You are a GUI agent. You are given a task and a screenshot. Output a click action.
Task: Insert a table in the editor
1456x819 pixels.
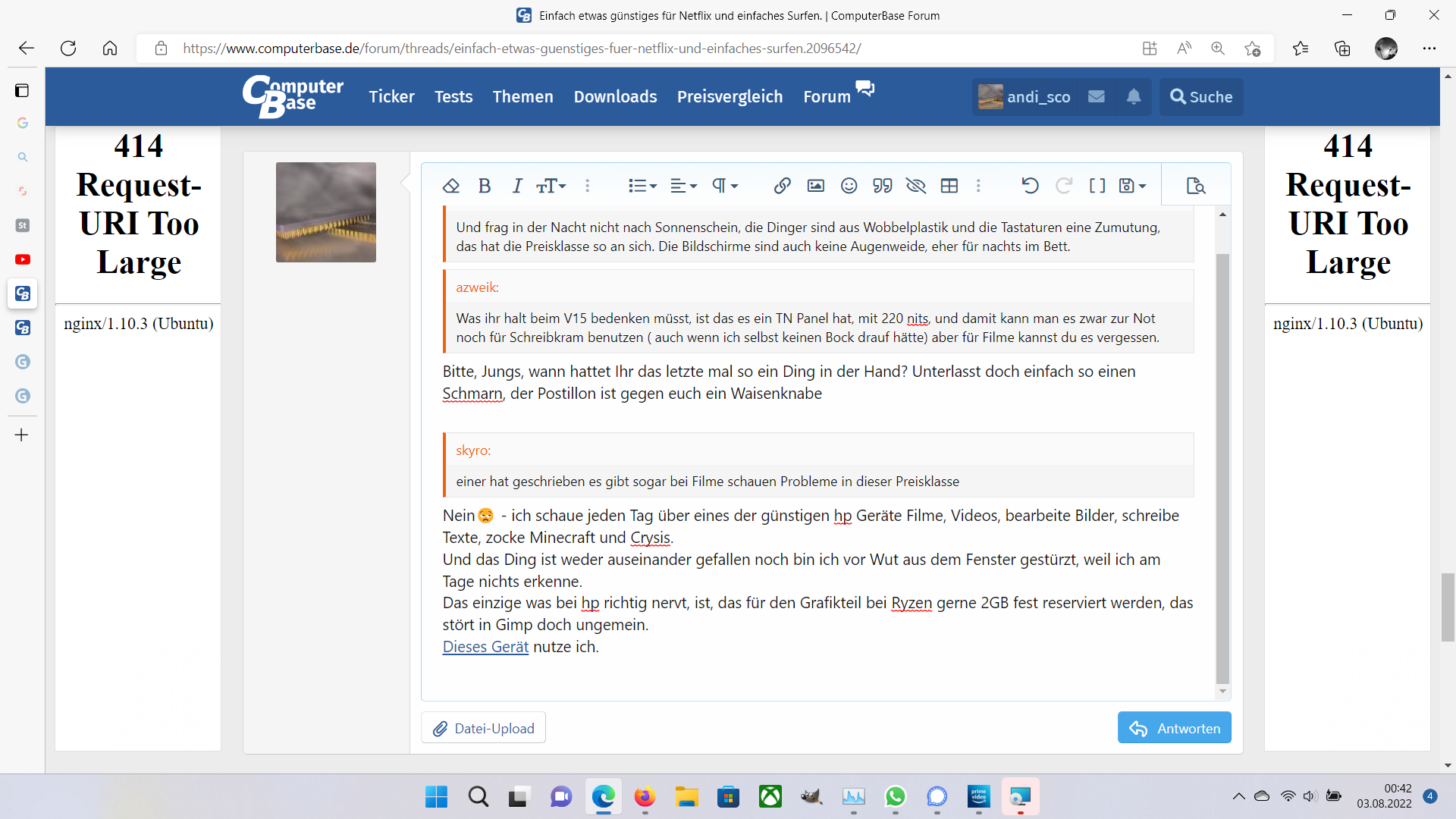pyautogui.click(x=949, y=186)
